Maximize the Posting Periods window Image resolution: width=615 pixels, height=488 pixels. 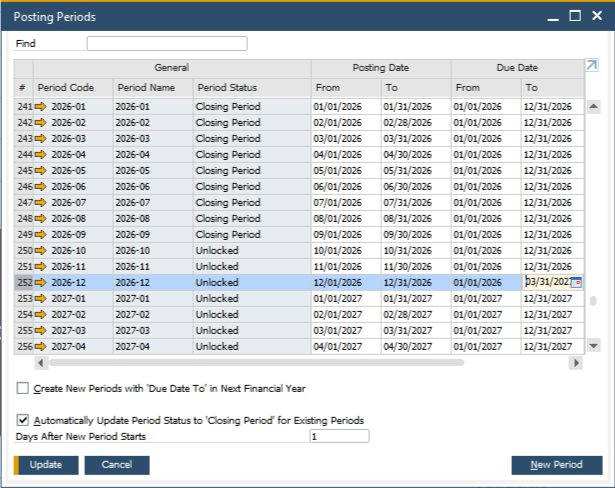(x=575, y=16)
